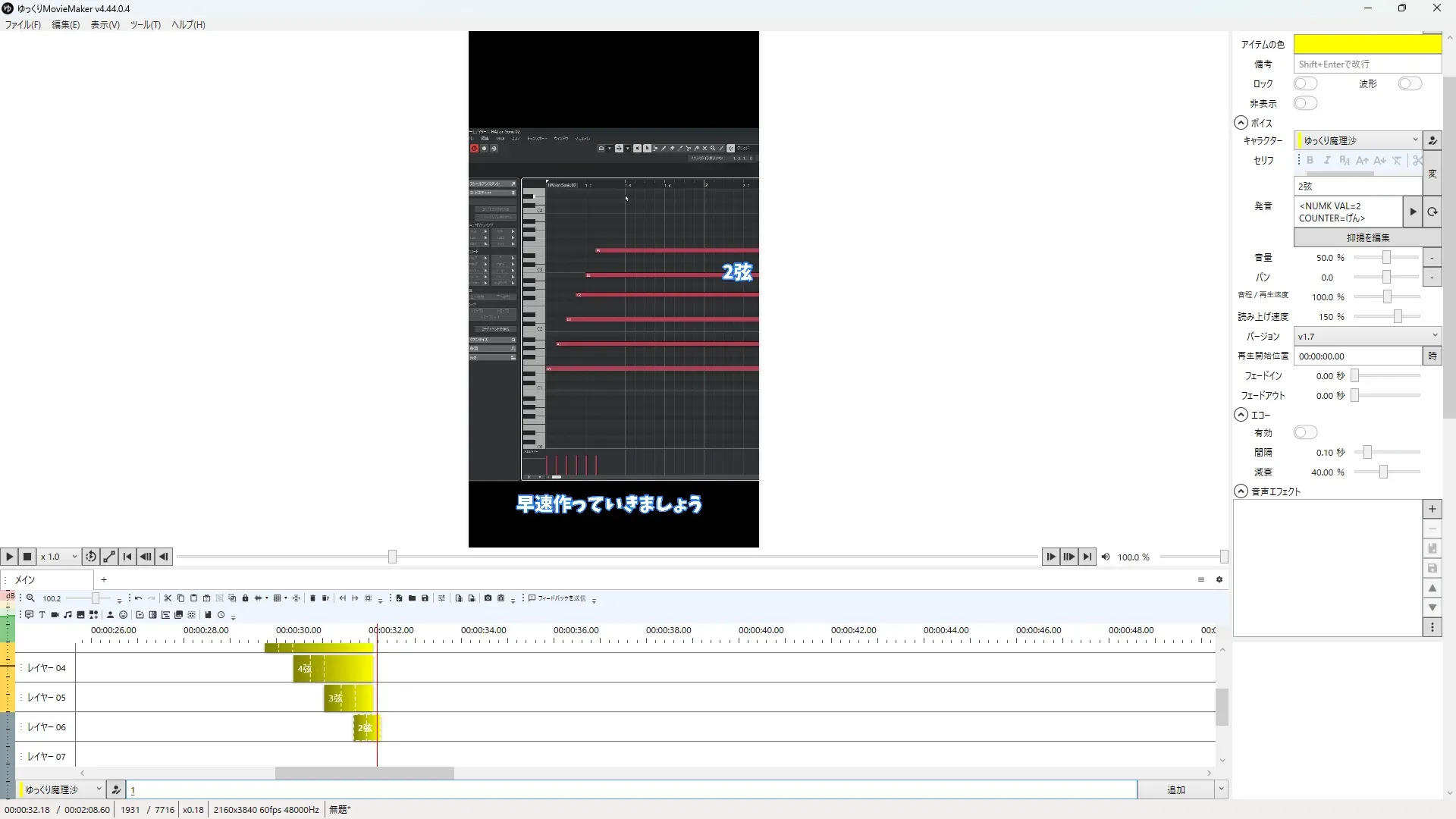
Task: Click the scissors cut icon in timeline toolbar
Action: tap(168, 598)
